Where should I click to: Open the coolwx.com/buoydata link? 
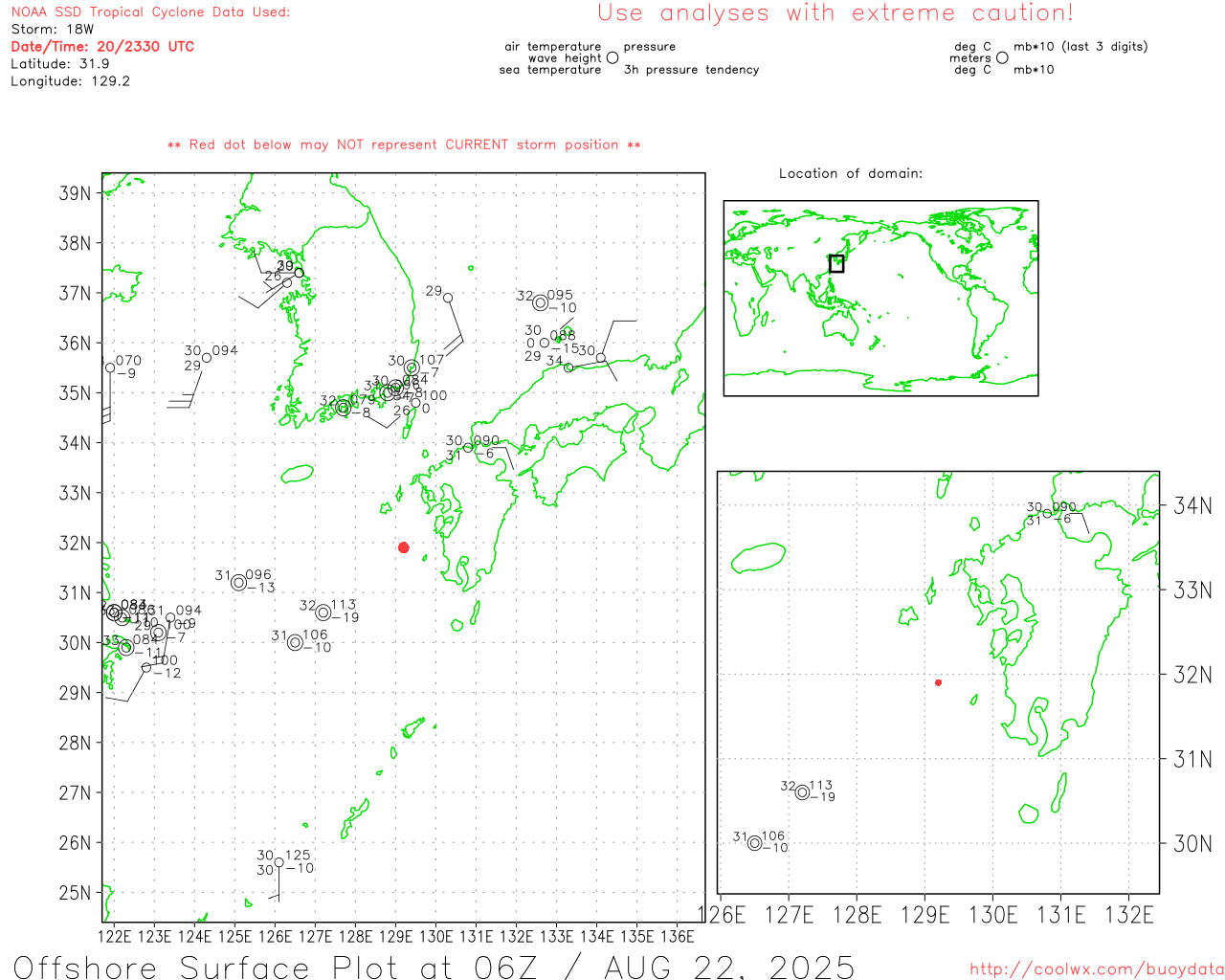click(1097, 969)
